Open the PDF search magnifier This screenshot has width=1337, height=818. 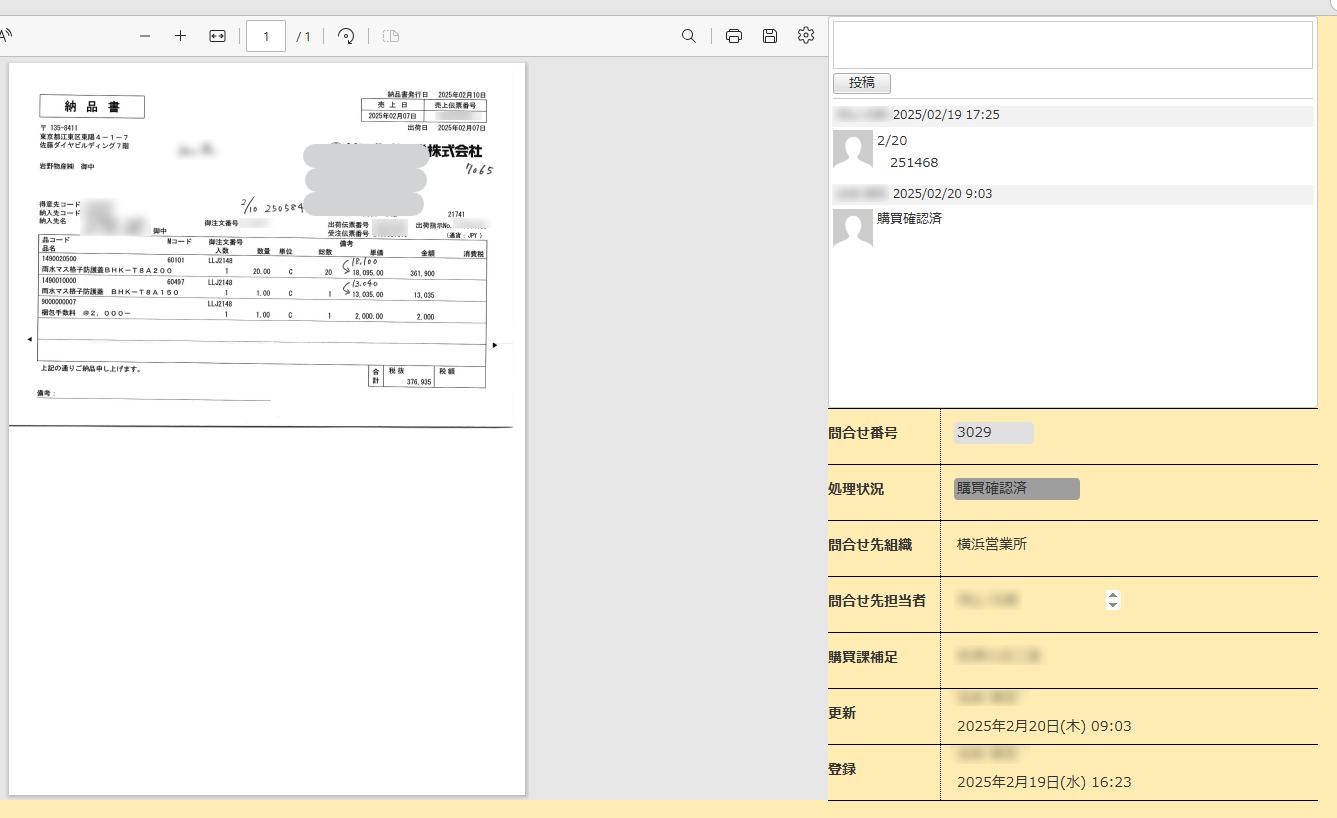point(688,36)
